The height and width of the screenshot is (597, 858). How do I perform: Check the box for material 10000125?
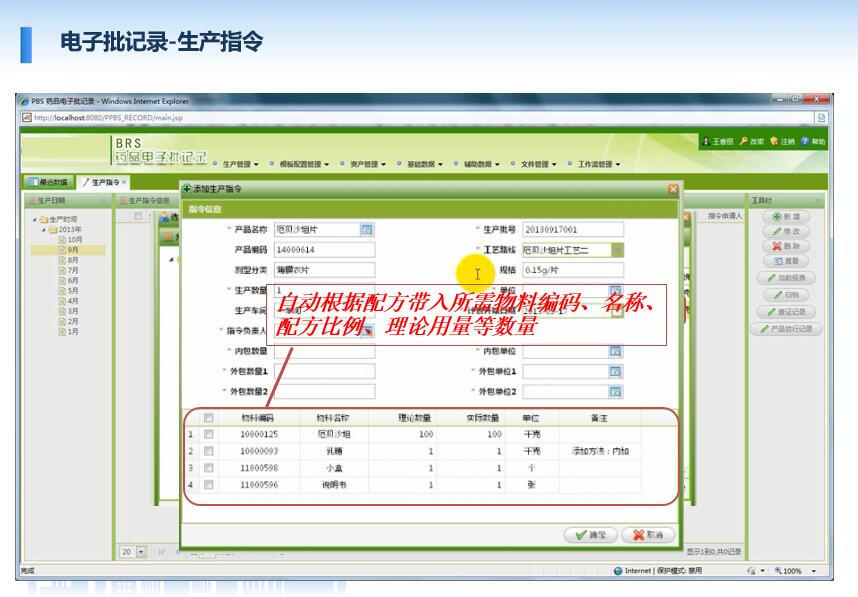point(209,435)
